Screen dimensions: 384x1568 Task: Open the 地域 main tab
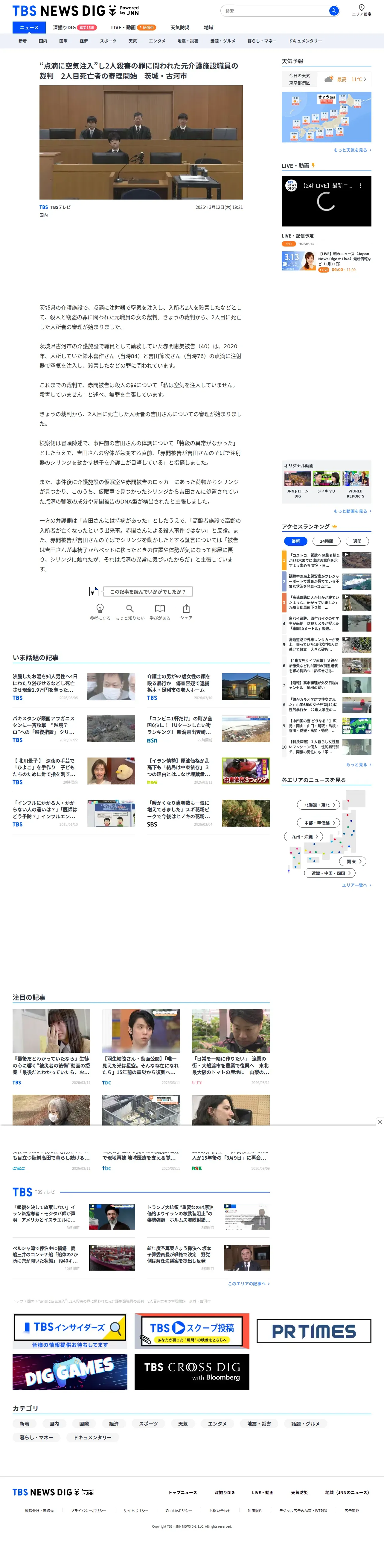point(209,28)
